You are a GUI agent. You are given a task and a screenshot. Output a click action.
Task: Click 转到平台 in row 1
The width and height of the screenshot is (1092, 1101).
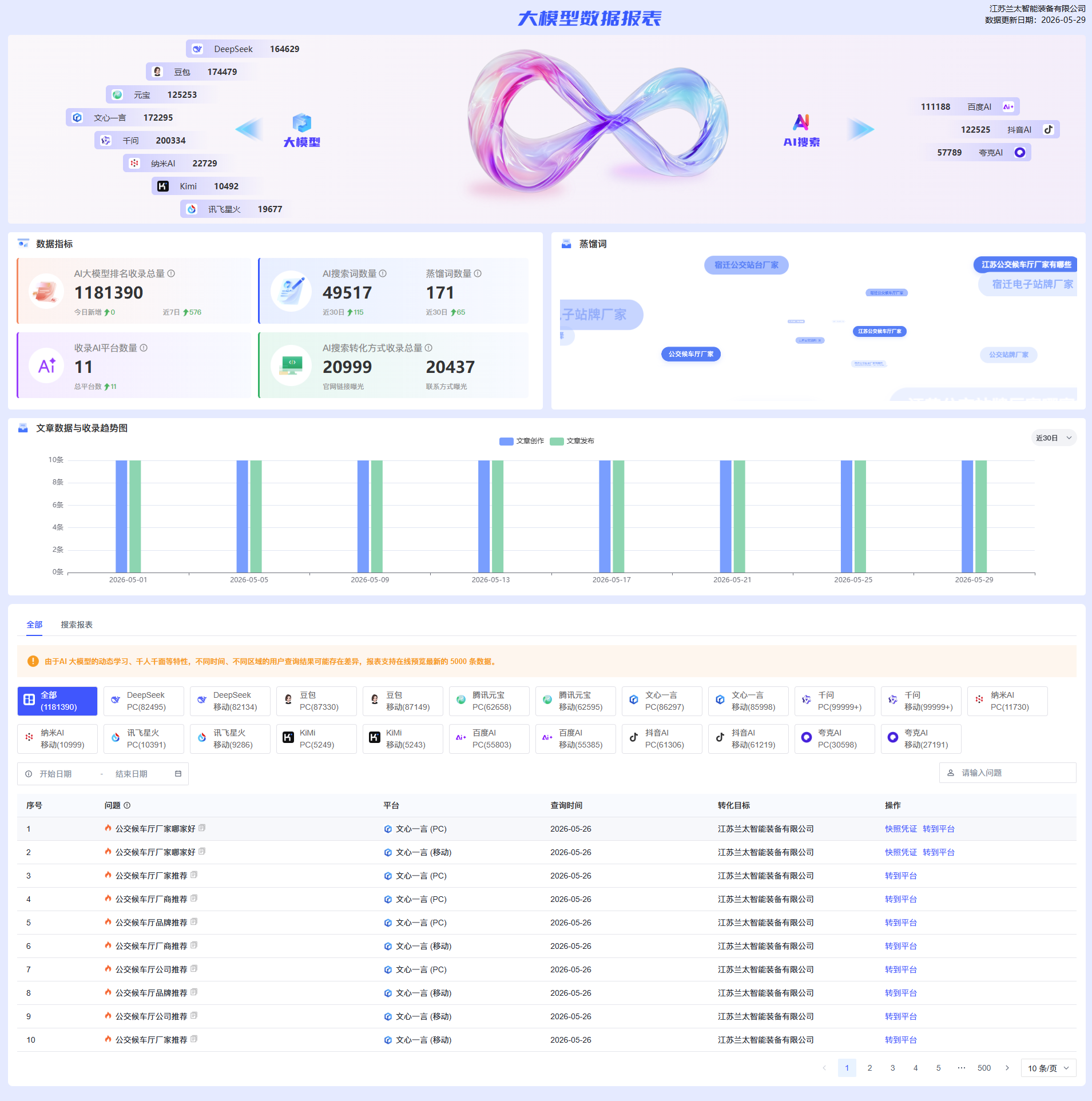(x=939, y=829)
